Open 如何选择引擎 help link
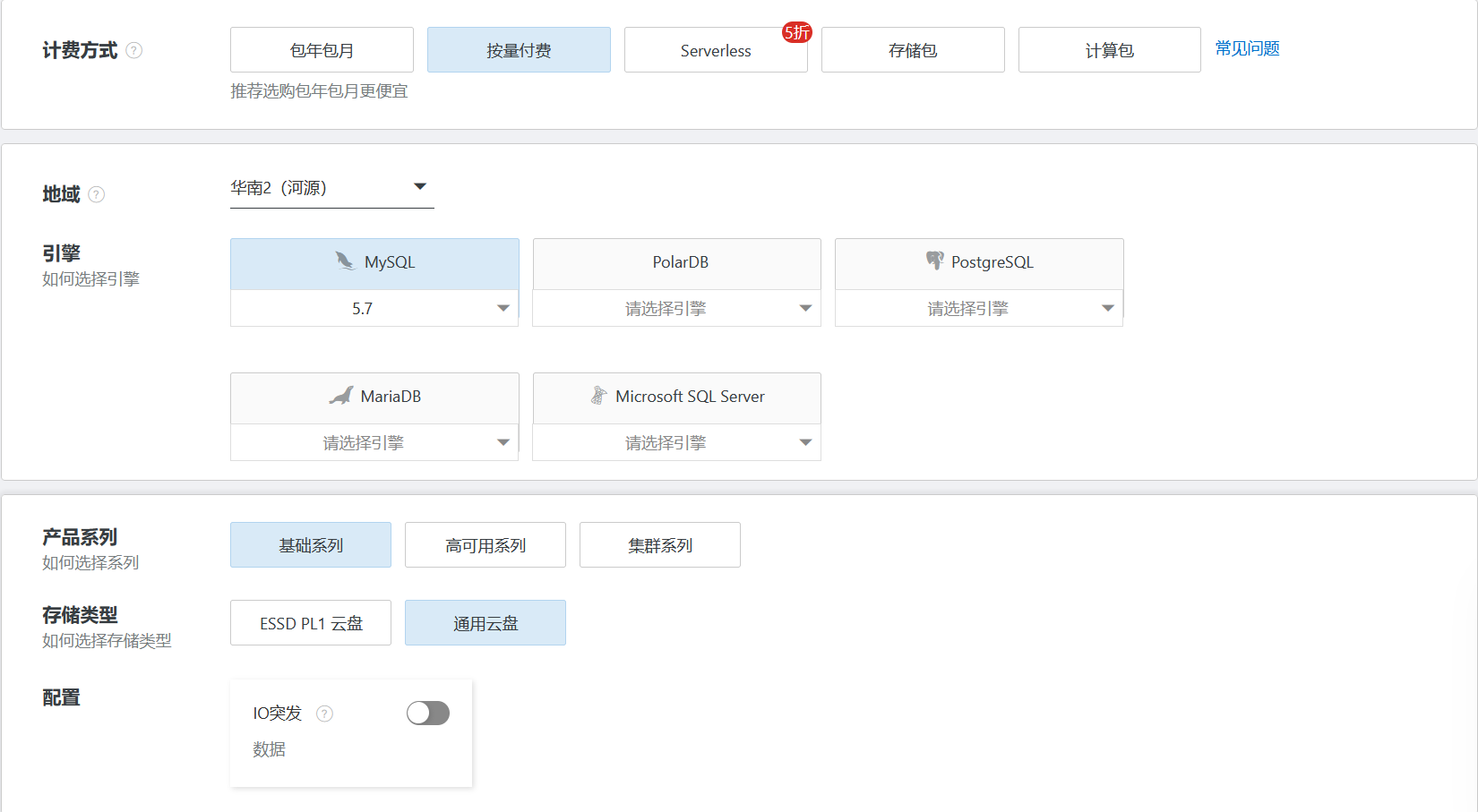The width and height of the screenshot is (1478, 812). click(91, 279)
